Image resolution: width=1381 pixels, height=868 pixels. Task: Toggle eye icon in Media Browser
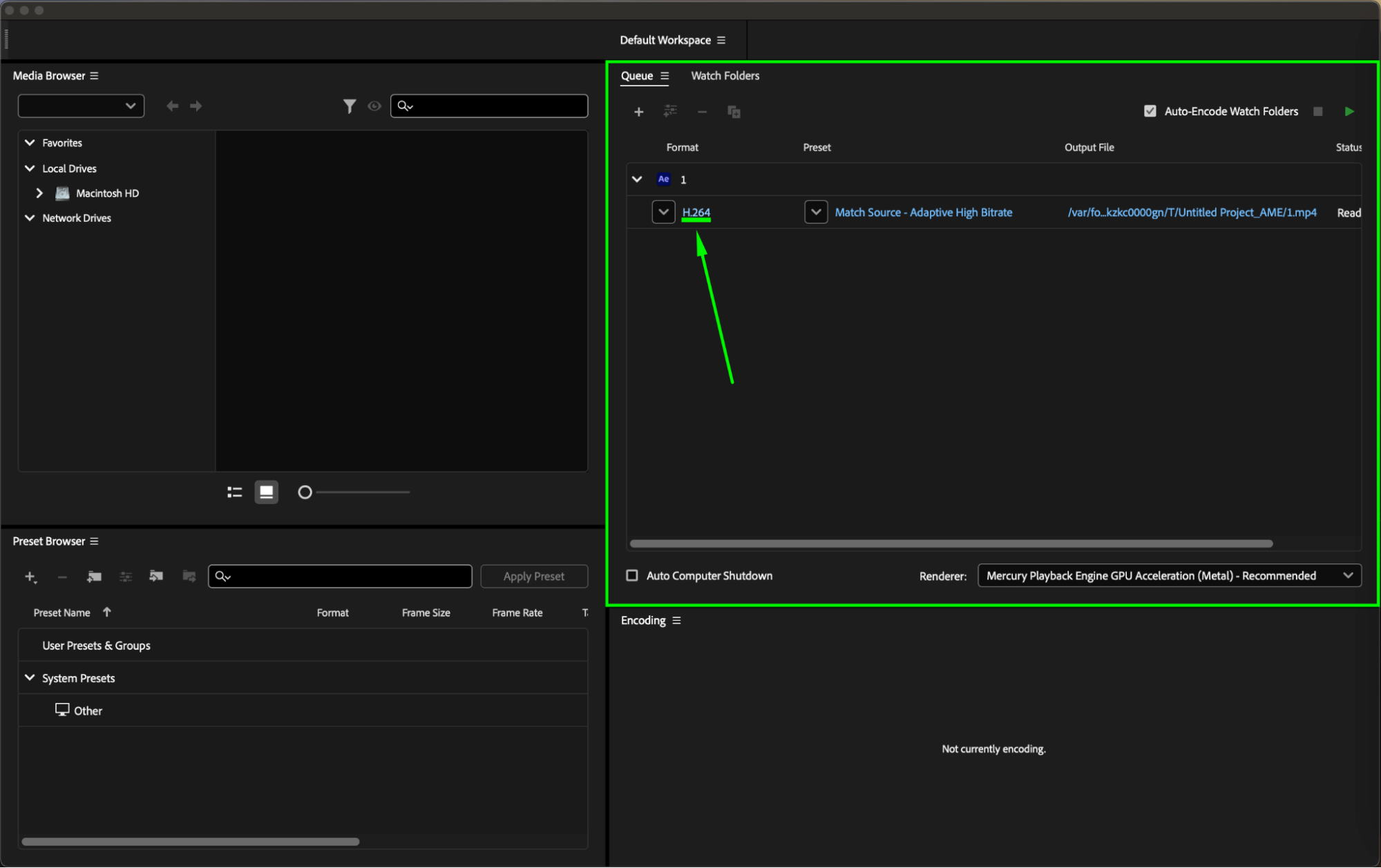(x=374, y=106)
